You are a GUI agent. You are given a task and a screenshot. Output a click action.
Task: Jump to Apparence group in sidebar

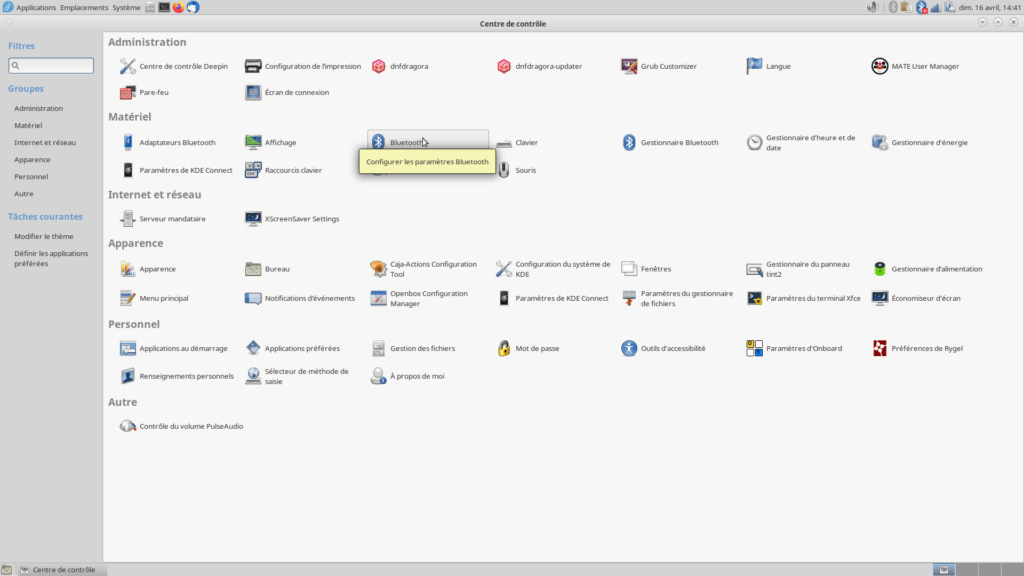click(32, 159)
